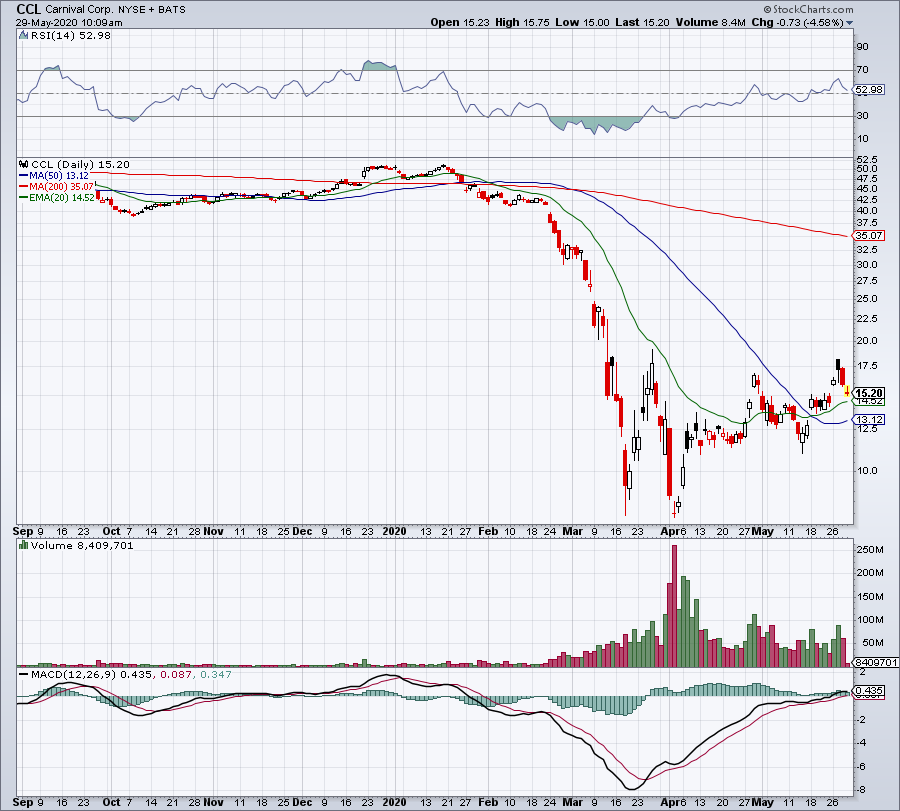This screenshot has width=900, height=811.
Task: Click the EMA(20) 14.52 legend entry
Action: (x=57, y=197)
